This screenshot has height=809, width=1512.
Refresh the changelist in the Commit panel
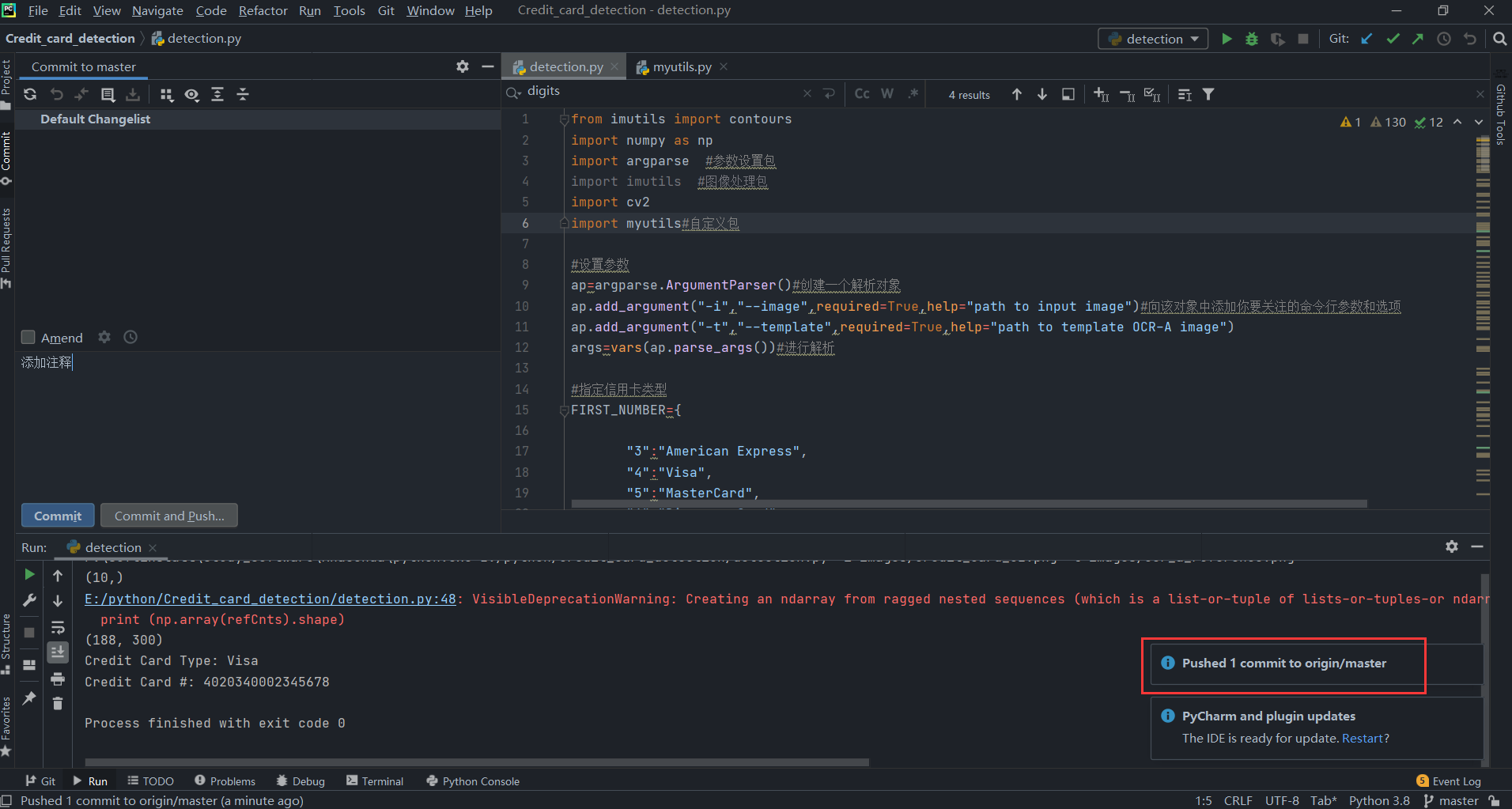coord(30,94)
